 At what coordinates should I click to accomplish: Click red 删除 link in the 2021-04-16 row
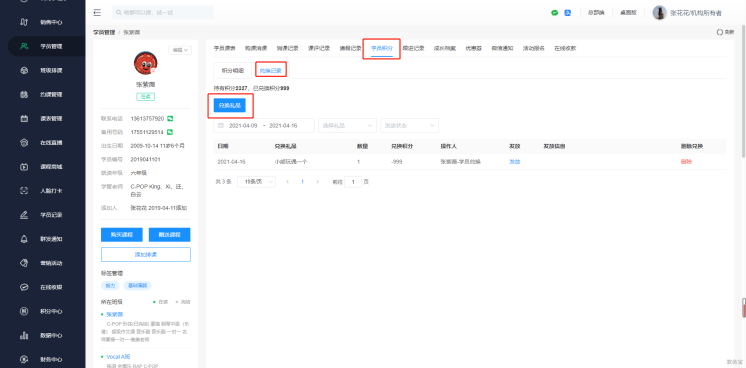686,162
